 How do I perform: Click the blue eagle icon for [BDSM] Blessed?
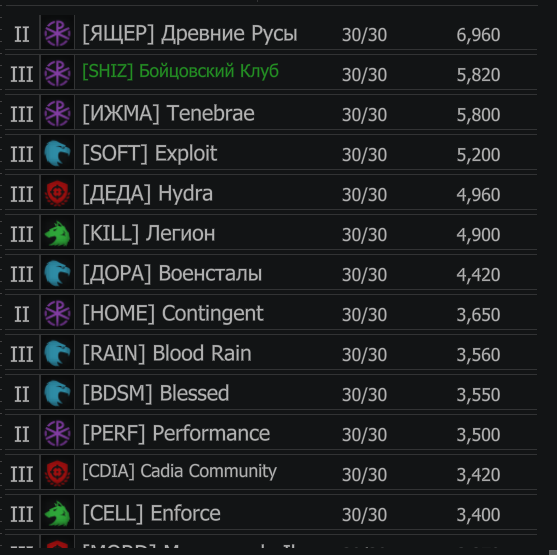tap(57, 393)
